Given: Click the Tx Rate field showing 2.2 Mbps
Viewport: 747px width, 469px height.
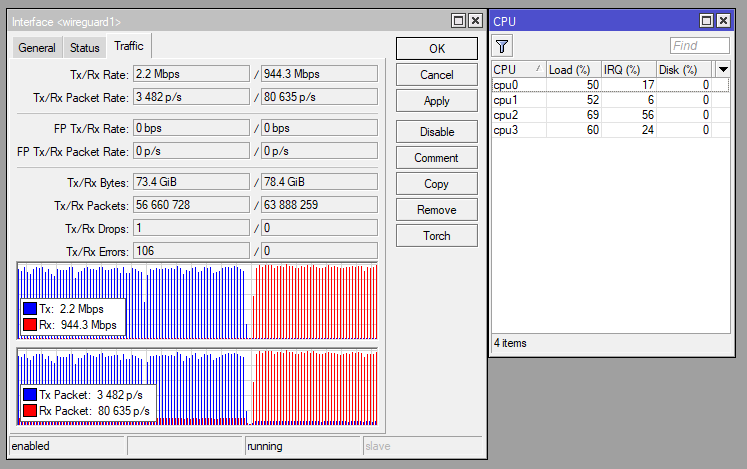Looking at the screenshot, I should [x=191, y=74].
